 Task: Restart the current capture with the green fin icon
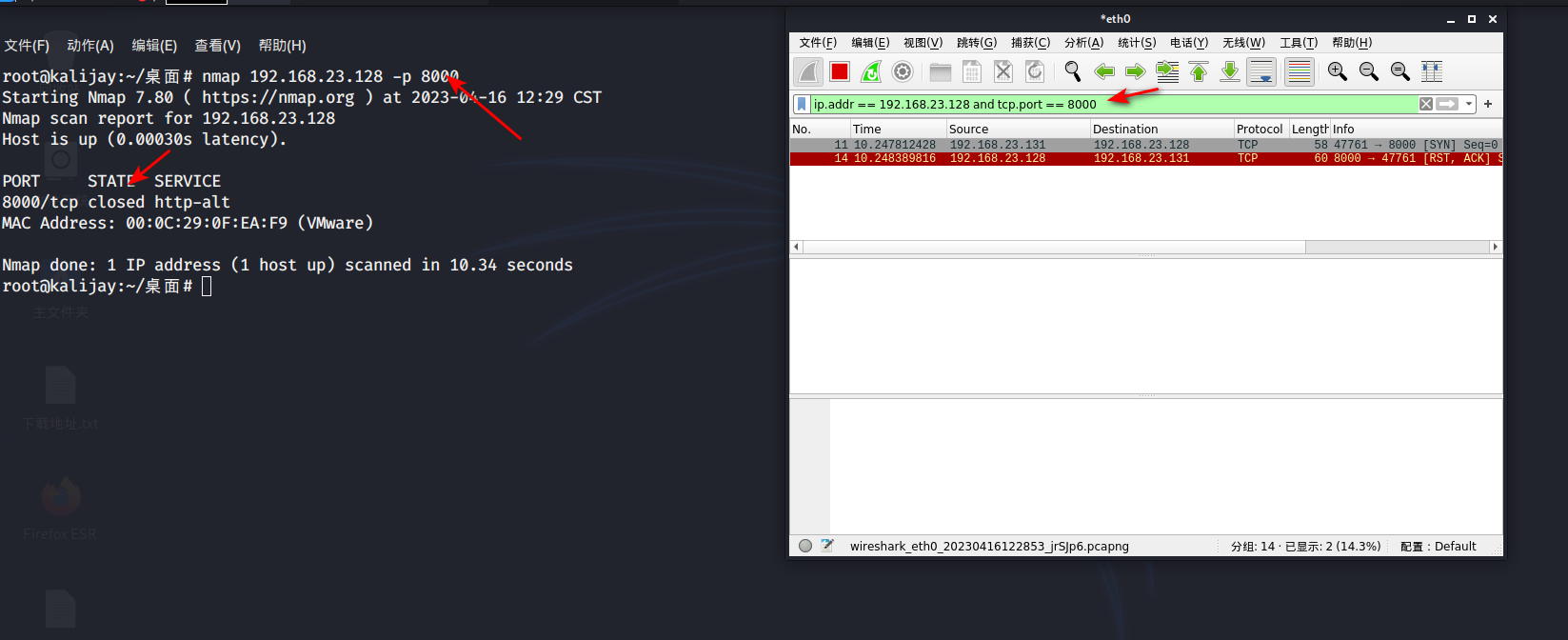click(x=870, y=71)
